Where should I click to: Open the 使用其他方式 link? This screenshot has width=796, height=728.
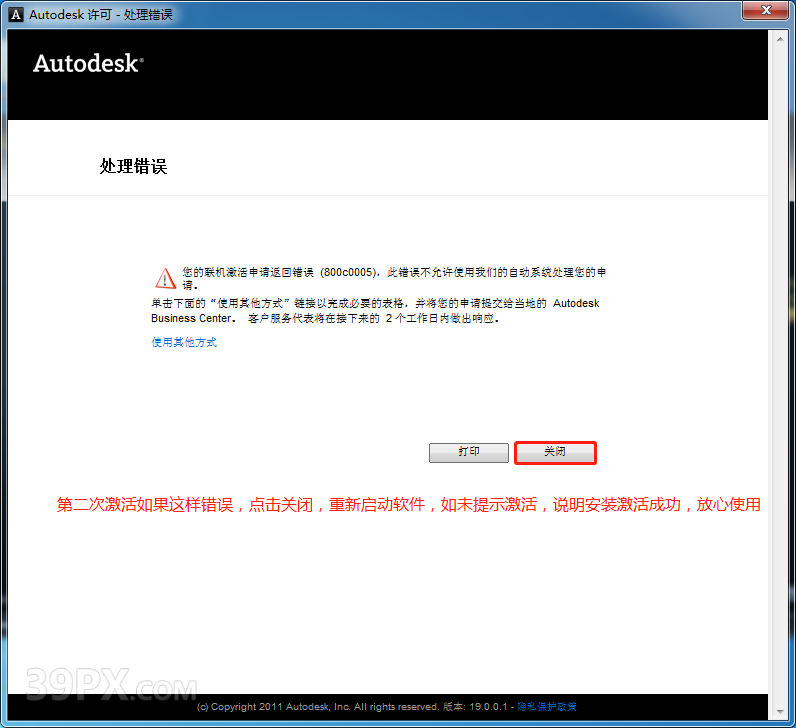(x=184, y=342)
